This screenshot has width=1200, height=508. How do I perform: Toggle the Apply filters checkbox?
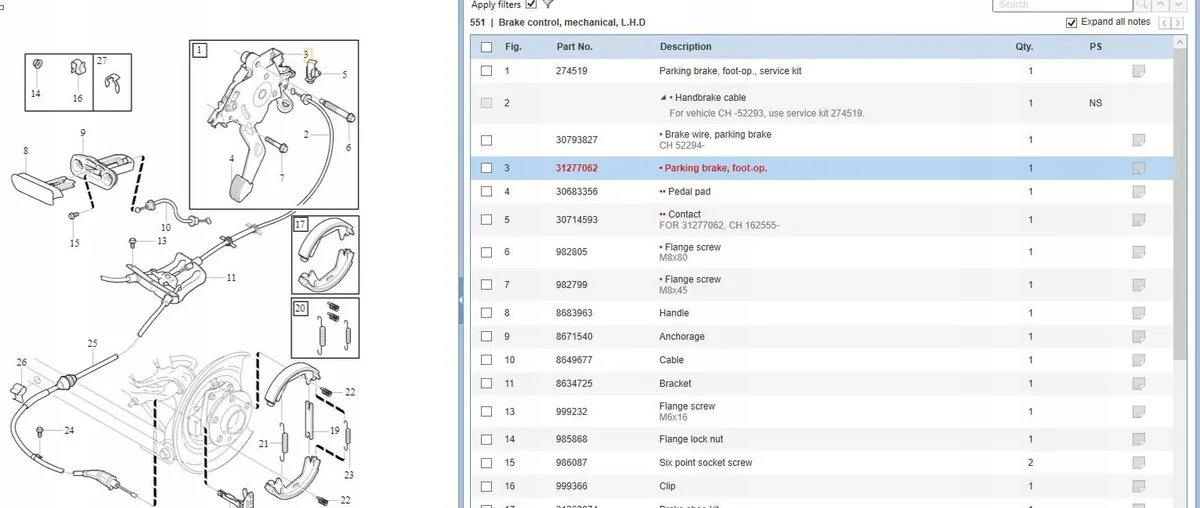click(x=531, y=4)
